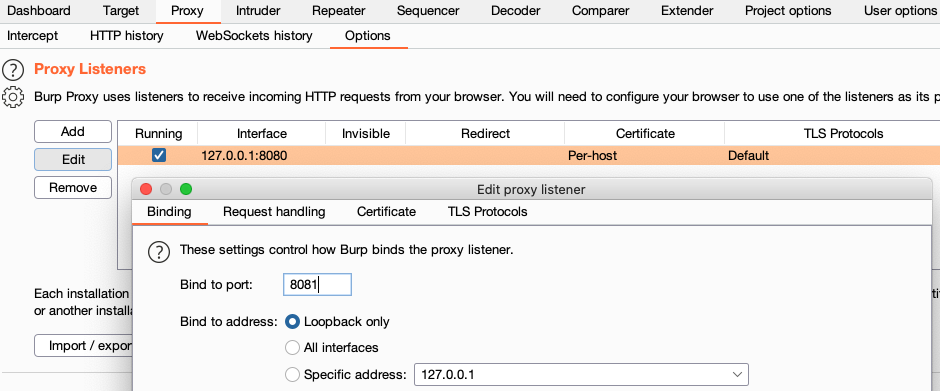The image size is (940, 391).
Task: Open the Comparer tab
Action: (x=601, y=11)
